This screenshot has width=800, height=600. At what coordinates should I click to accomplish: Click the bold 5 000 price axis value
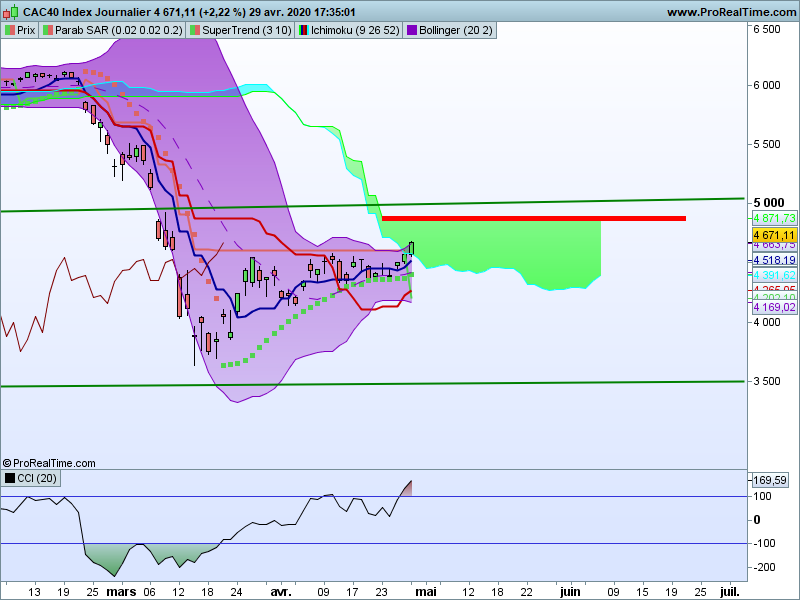click(769, 203)
